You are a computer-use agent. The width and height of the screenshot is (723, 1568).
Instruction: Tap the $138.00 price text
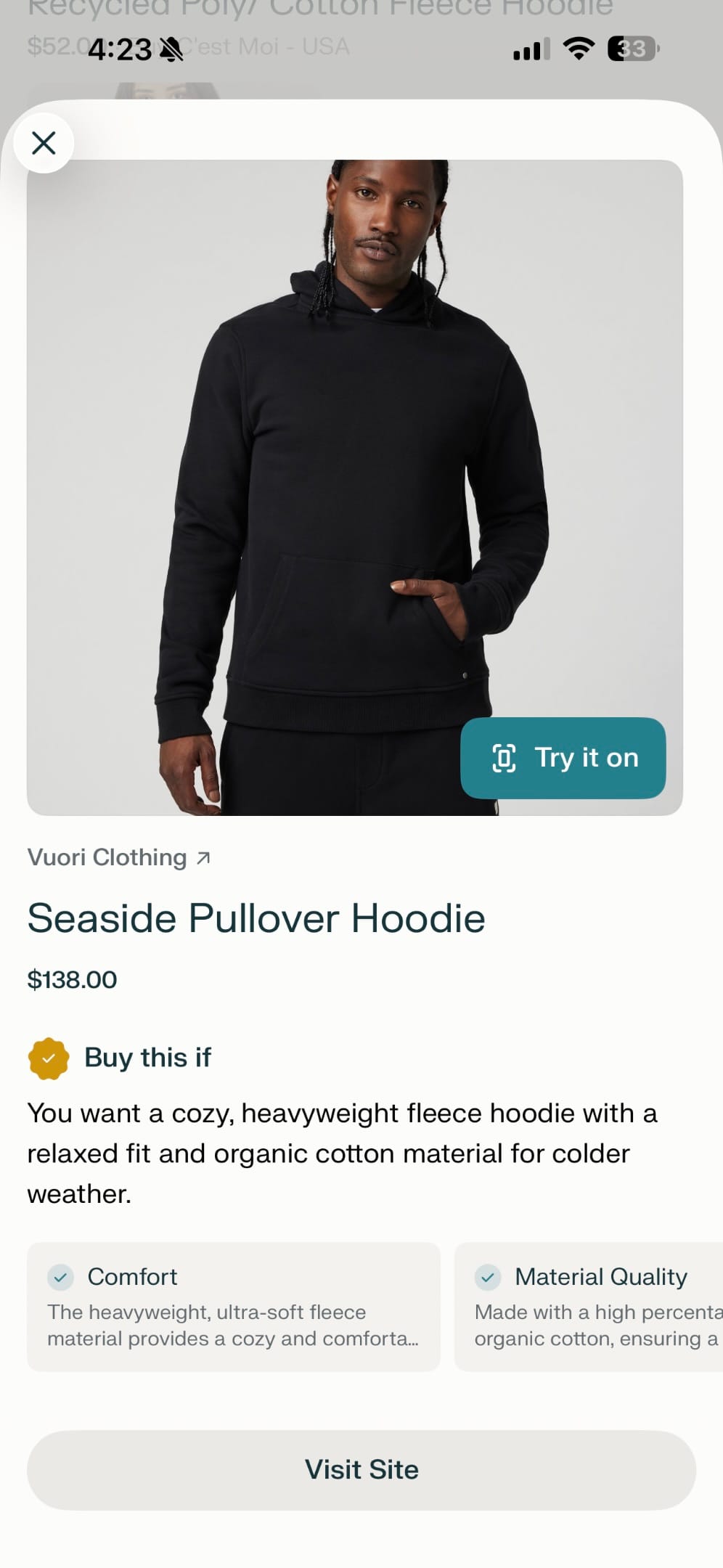pyautogui.click(x=72, y=979)
